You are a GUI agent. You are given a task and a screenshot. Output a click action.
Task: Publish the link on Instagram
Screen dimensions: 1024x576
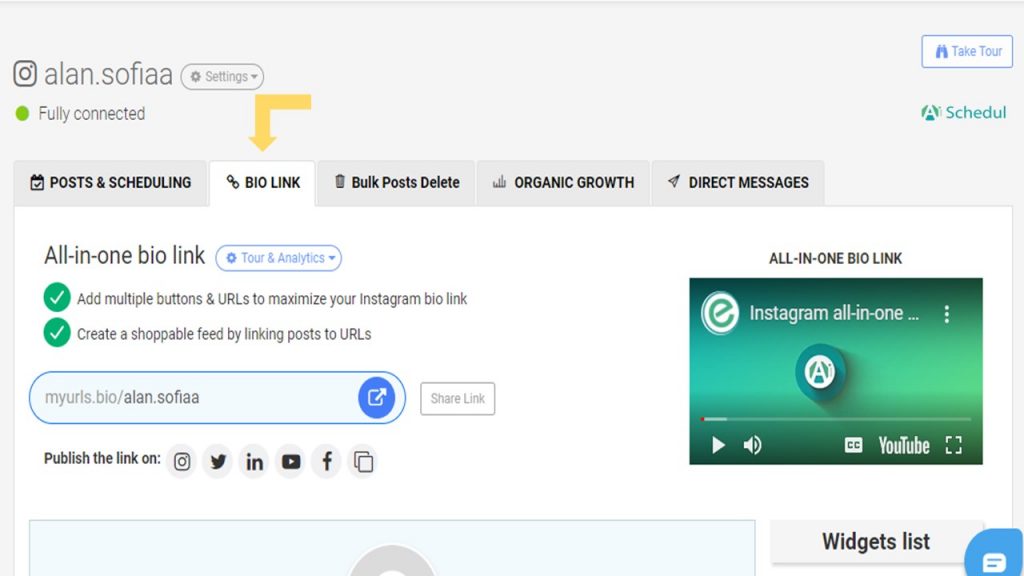[x=182, y=462]
